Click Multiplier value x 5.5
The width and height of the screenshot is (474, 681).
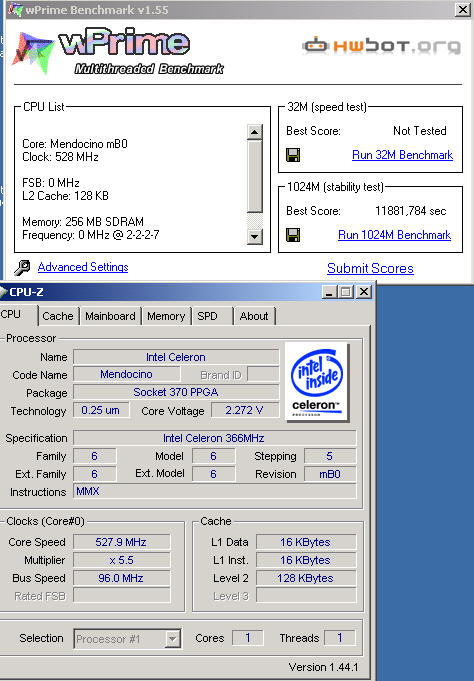click(121, 560)
